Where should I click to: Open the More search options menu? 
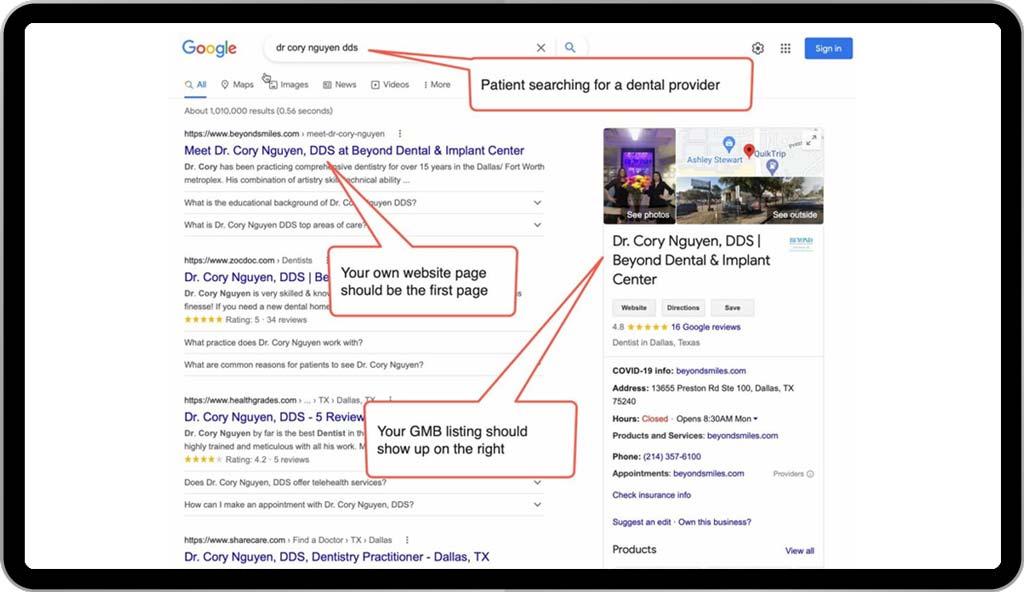(x=437, y=84)
